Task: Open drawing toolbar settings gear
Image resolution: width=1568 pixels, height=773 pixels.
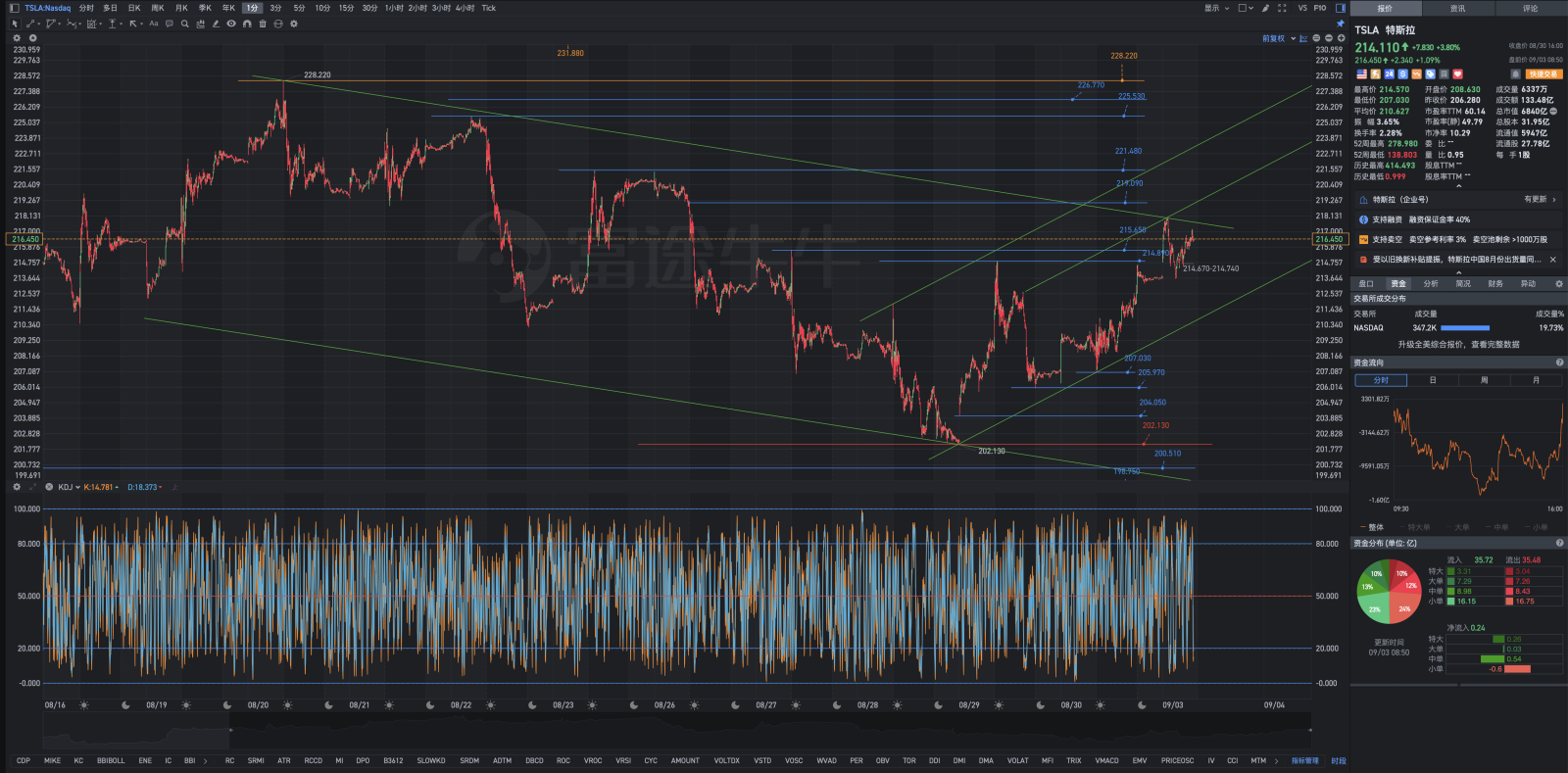Action: tap(294, 24)
